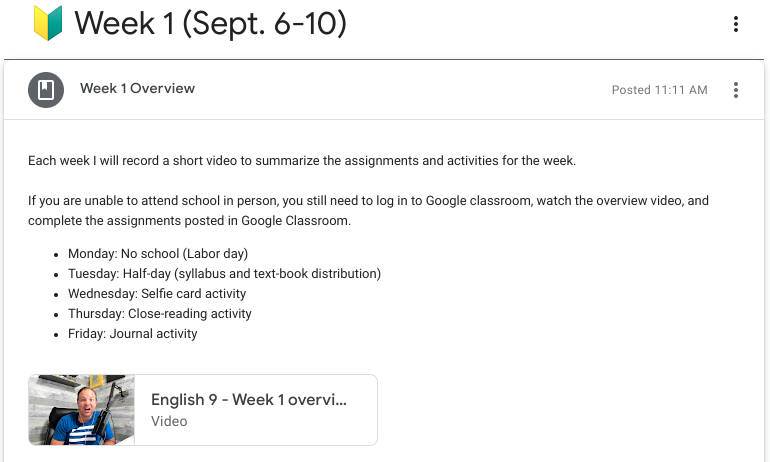Open the Week 1 (Sept. 6-10) topic options menu

pyautogui.click(x=735, y=24)
